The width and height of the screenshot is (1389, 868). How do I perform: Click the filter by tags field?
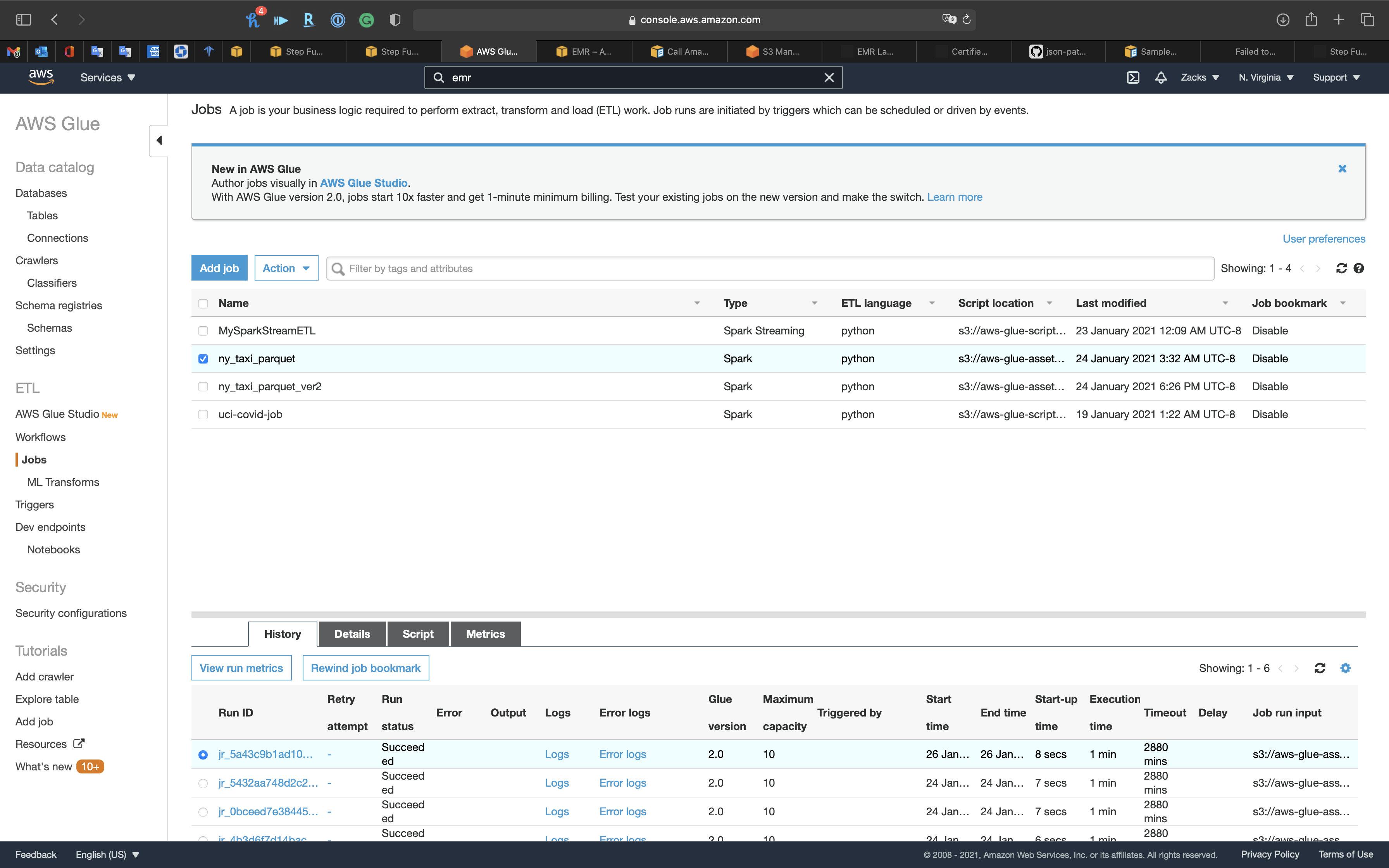coord(769,268)
